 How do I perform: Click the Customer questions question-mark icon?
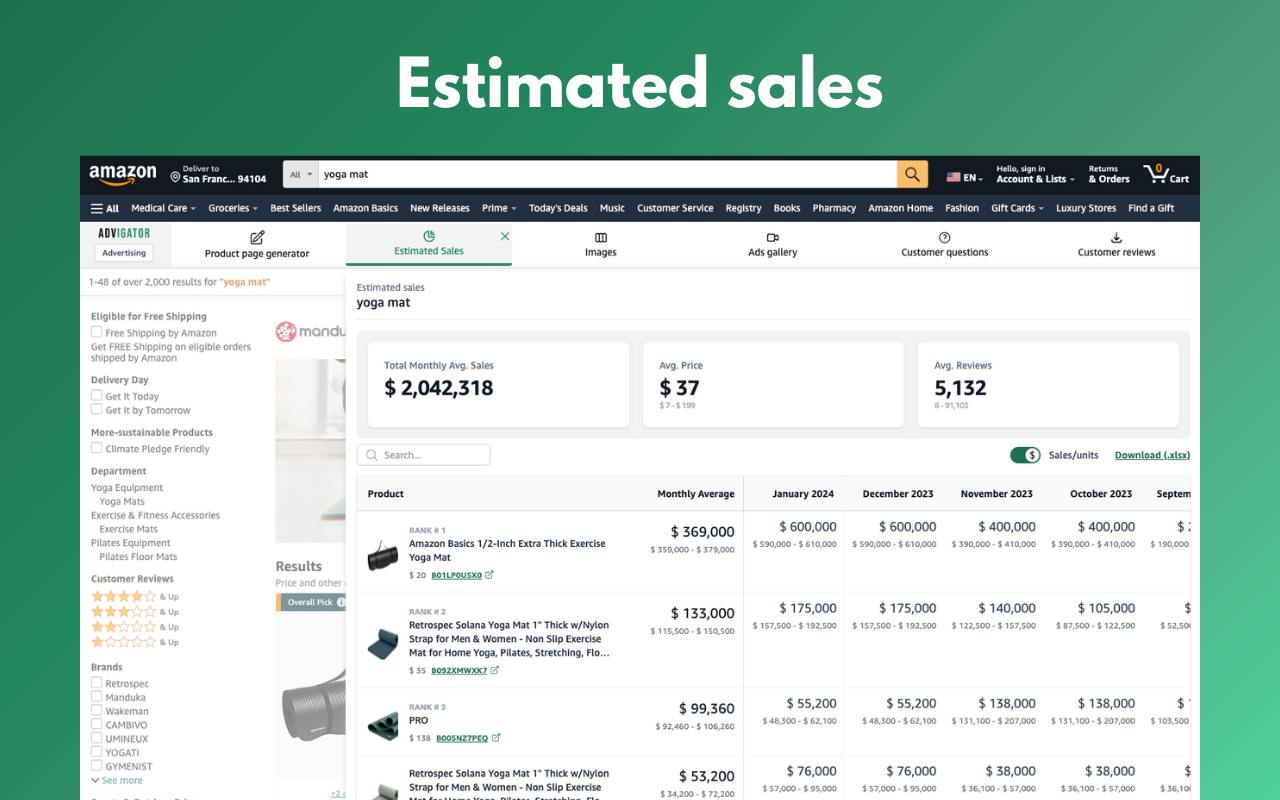[x=945, y=237]
